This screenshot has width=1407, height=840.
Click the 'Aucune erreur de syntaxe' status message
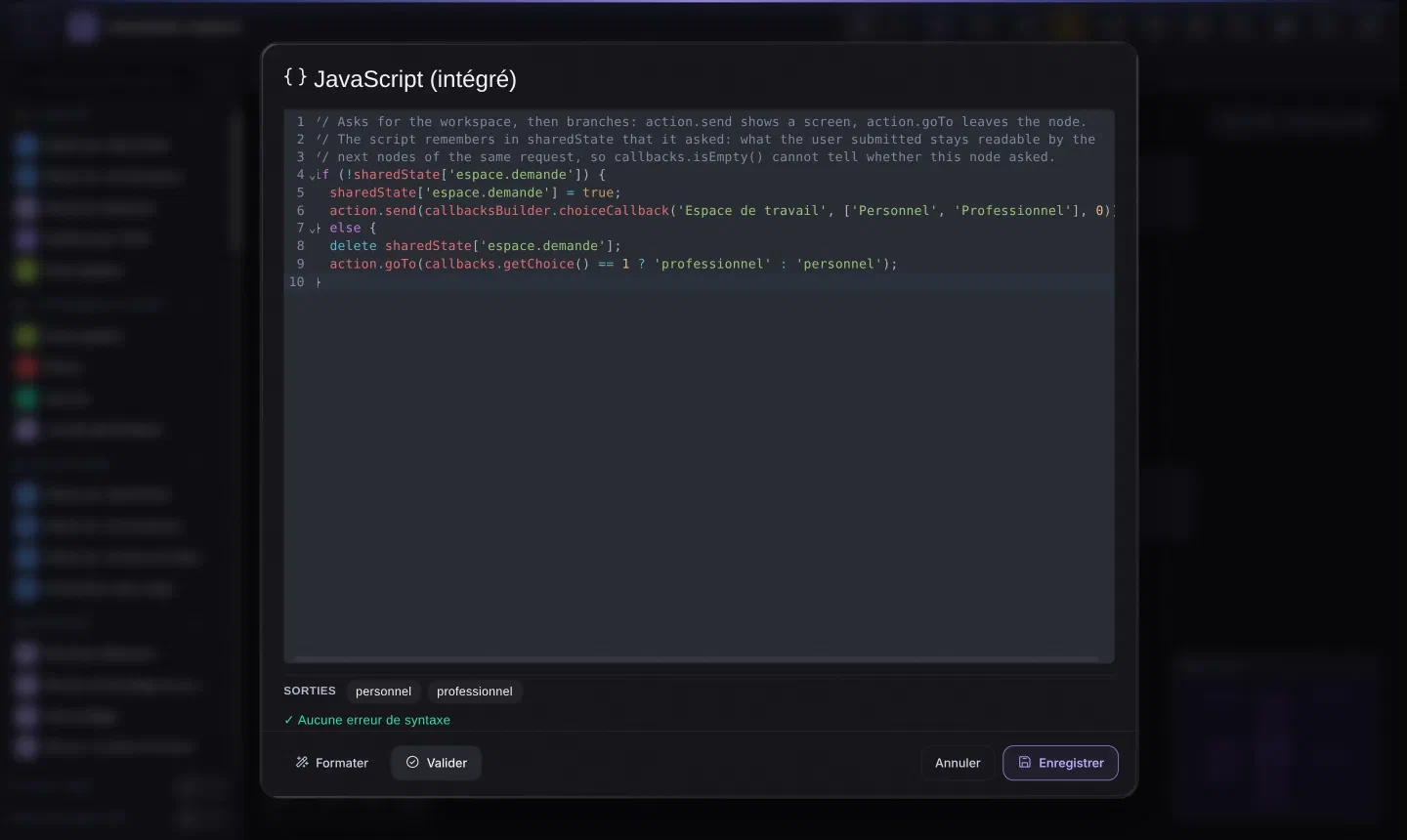click(367, 720)
